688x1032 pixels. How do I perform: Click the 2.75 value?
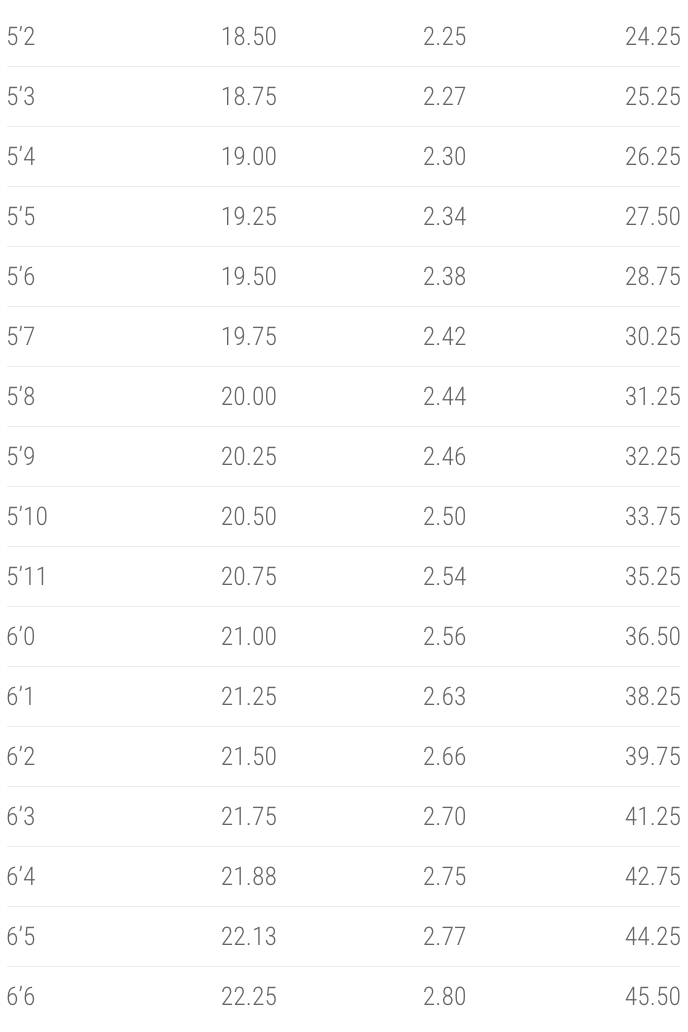[444, 877]
